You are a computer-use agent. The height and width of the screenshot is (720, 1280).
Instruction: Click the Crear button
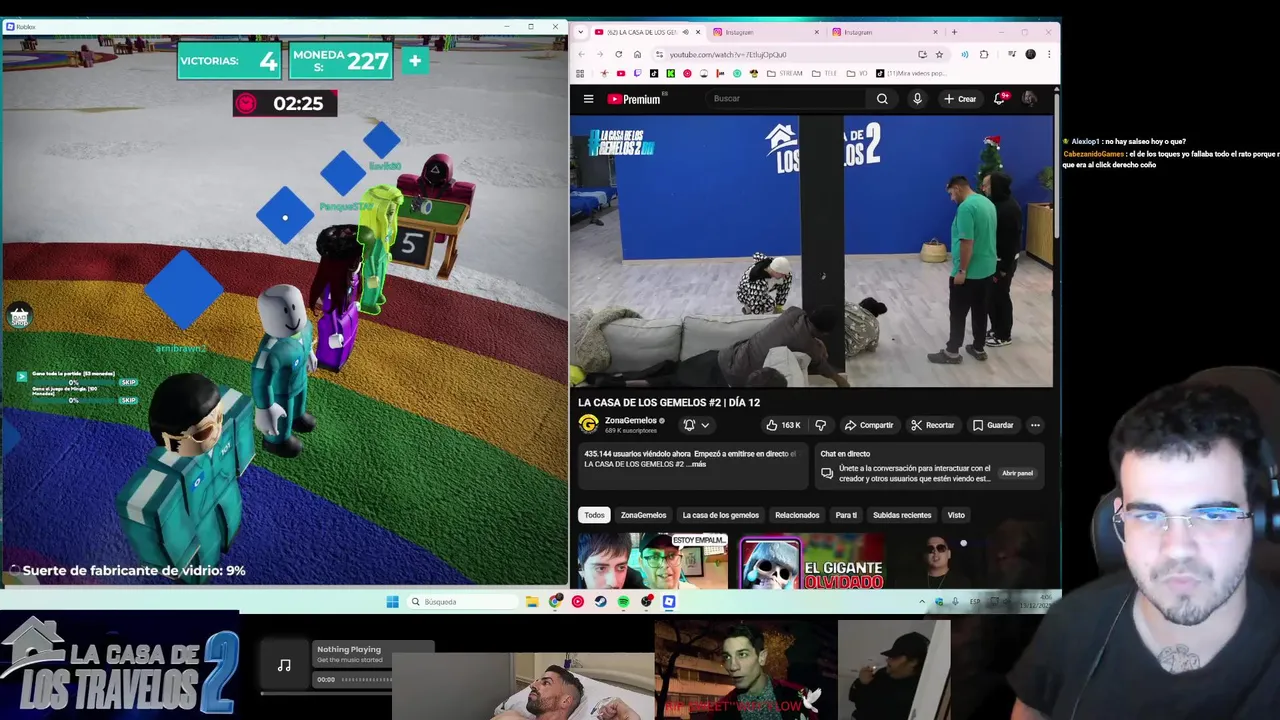pos(959,99)
